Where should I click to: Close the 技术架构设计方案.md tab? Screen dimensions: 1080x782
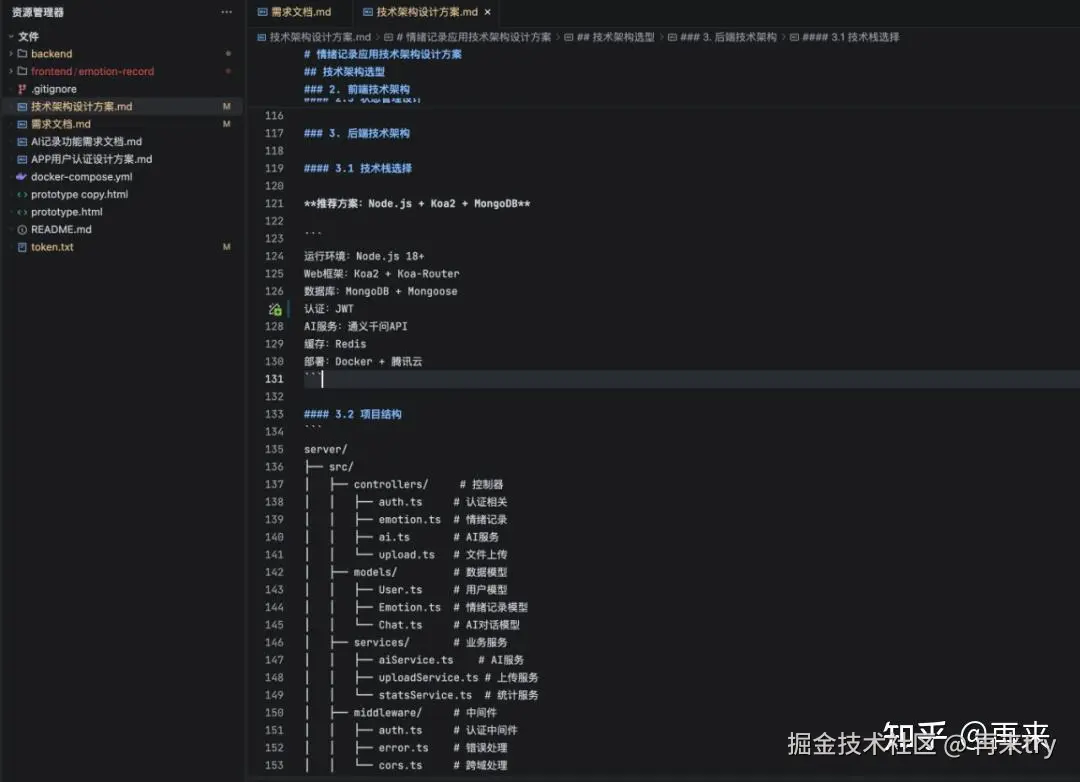(488, 12)
